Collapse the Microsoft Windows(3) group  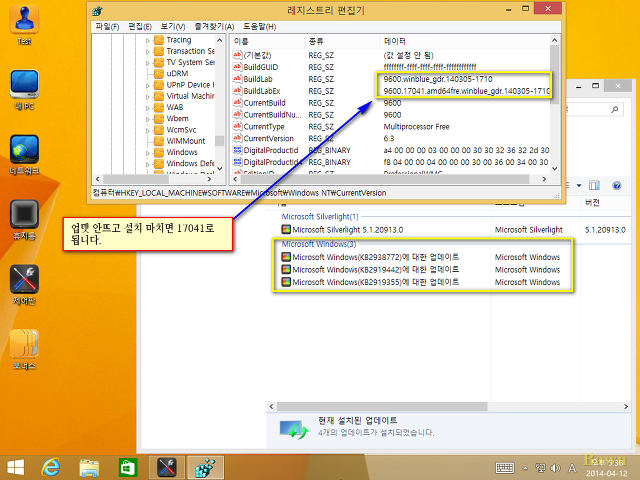pyautogui.click(x=319, y=244)
